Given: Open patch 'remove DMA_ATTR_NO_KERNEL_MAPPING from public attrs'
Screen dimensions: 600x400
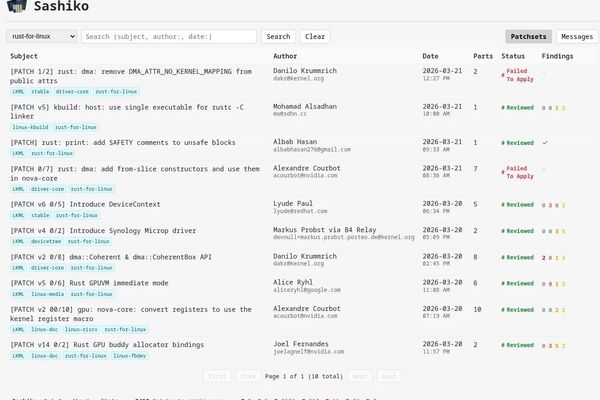Looking at the screenshot, I should click(131, 76).
